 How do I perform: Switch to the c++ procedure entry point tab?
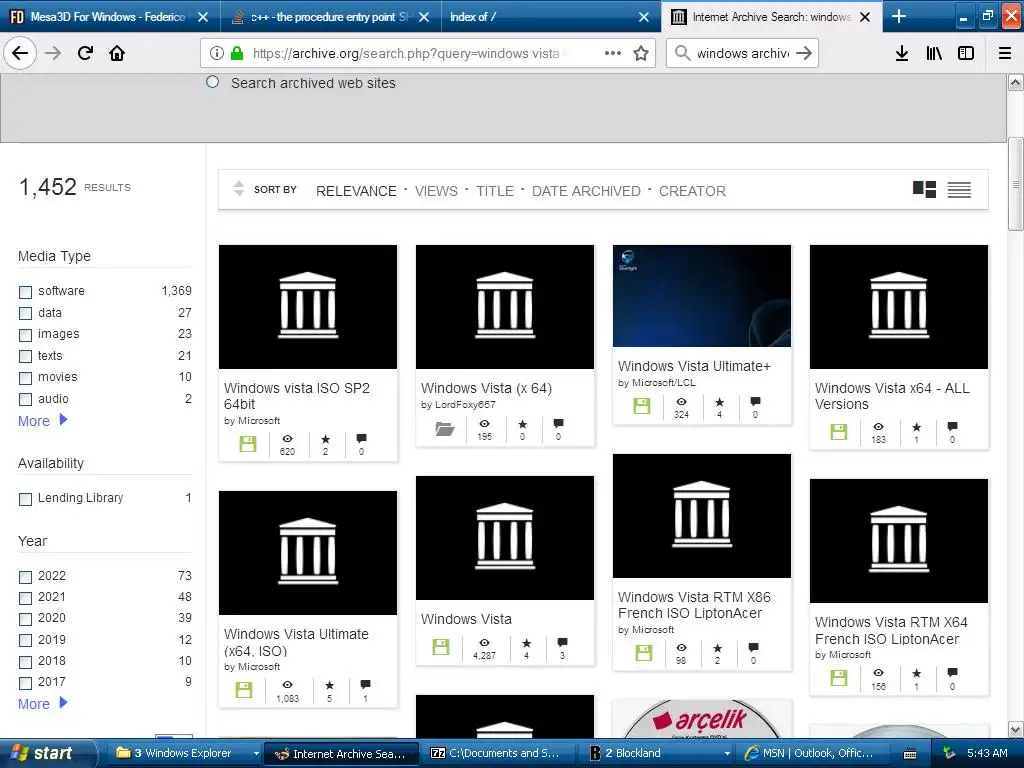pyautogui.click(x=331, y=17)
